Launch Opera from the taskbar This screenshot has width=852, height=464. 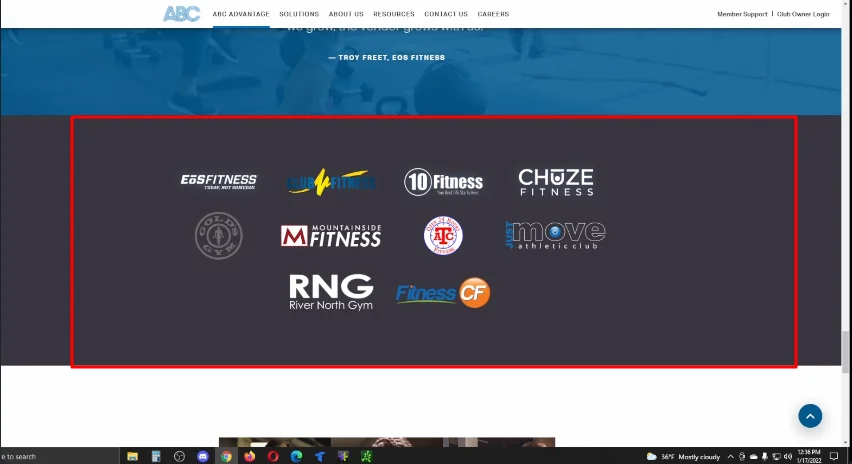[x=273, y=456]
